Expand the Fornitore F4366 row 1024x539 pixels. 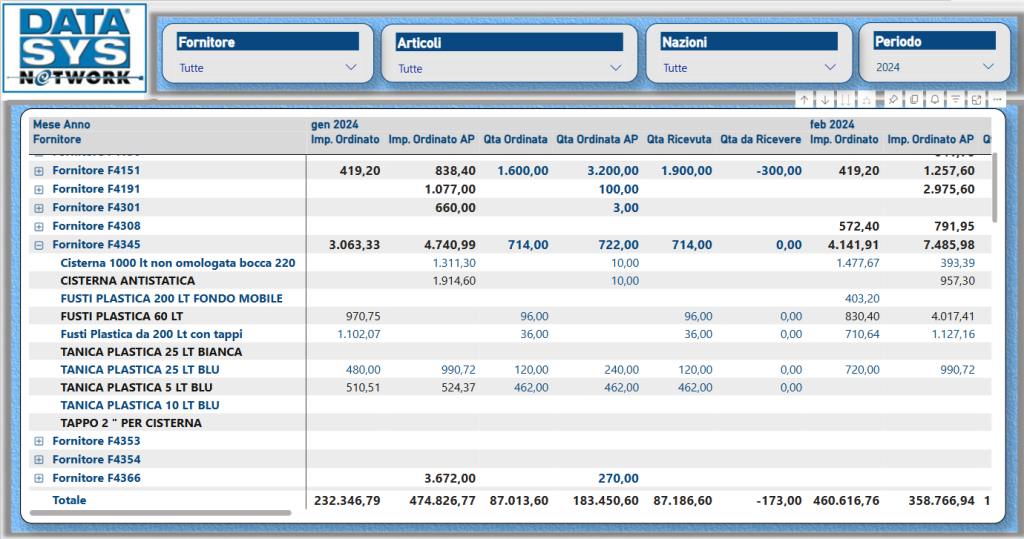tap(39, 479)
